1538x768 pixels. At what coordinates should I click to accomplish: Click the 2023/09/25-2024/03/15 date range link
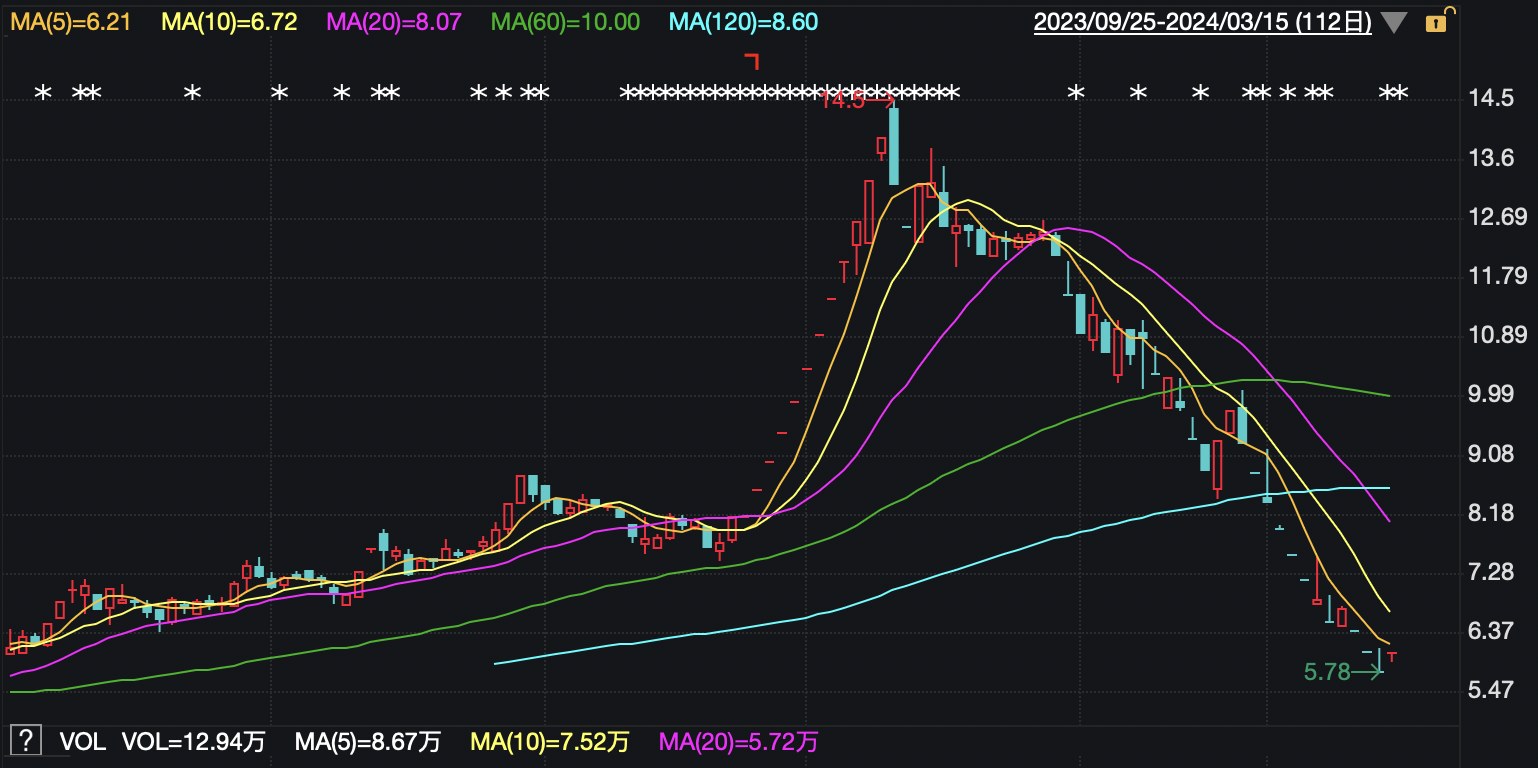pyautogui.click(x=1202, y=22)
